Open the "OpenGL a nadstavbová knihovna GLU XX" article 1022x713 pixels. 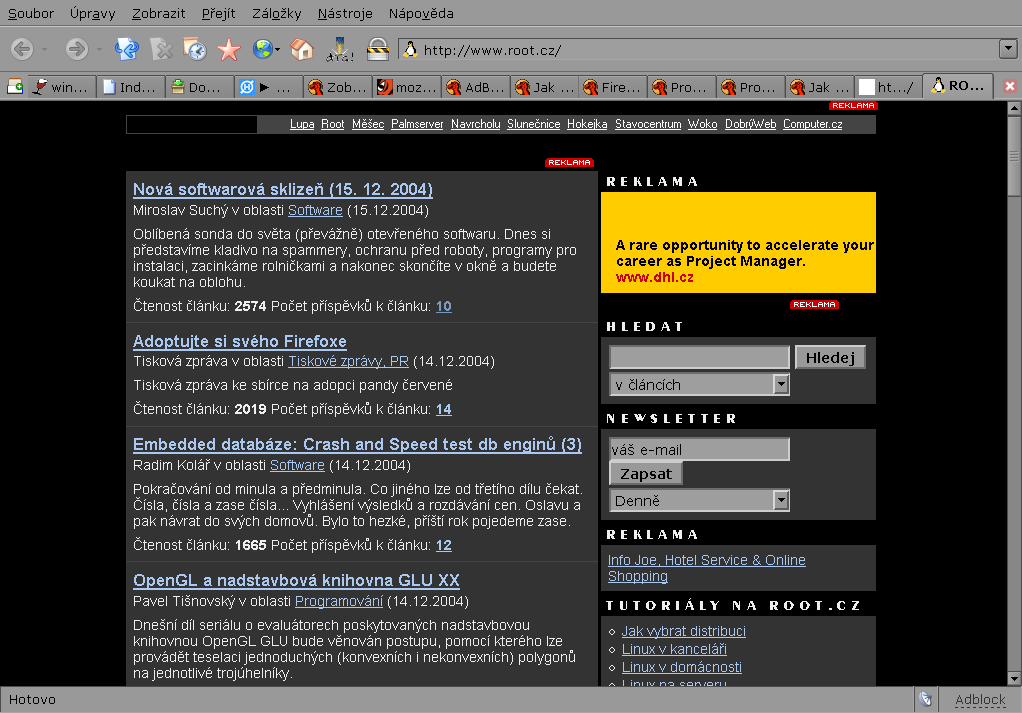[297, 581]
